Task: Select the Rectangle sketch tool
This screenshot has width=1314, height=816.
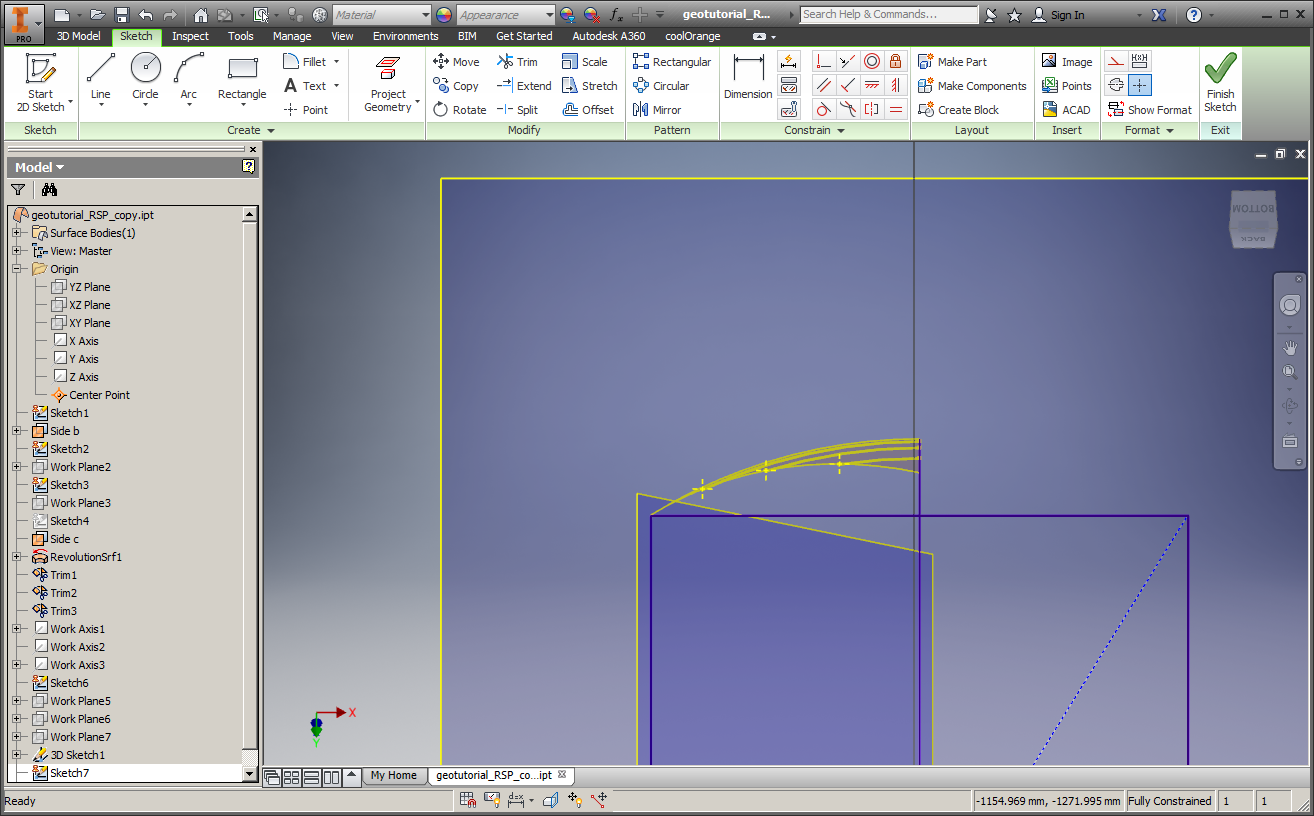Action: 242,80
